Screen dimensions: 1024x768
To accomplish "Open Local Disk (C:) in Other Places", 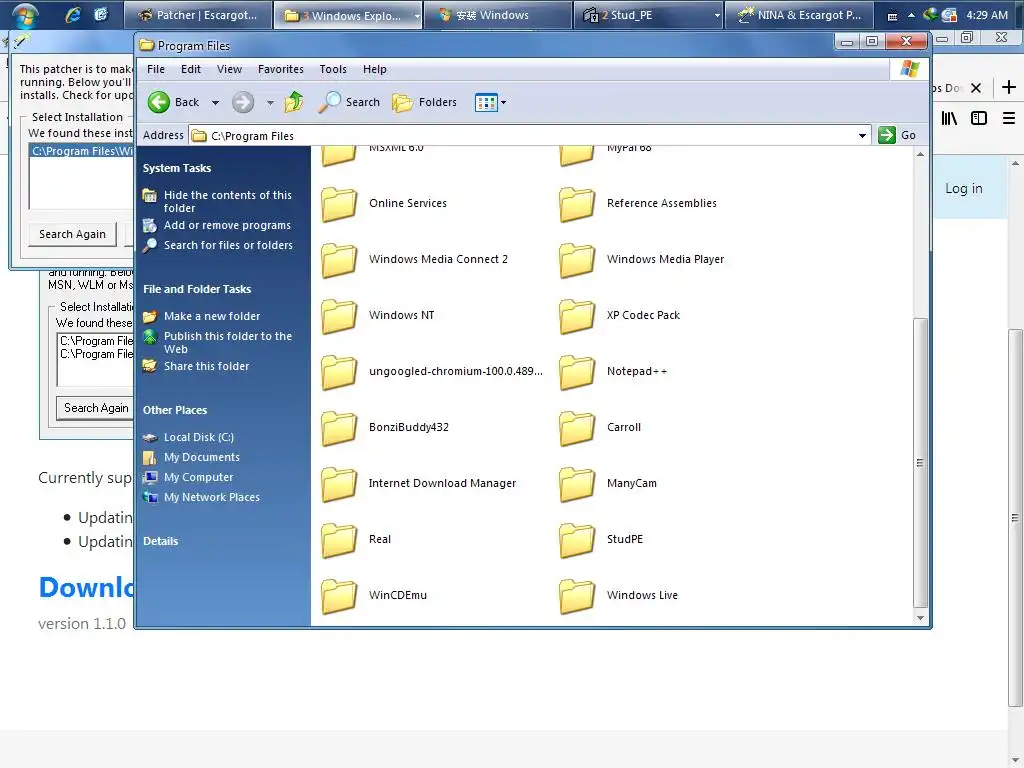I will [199, 438].
